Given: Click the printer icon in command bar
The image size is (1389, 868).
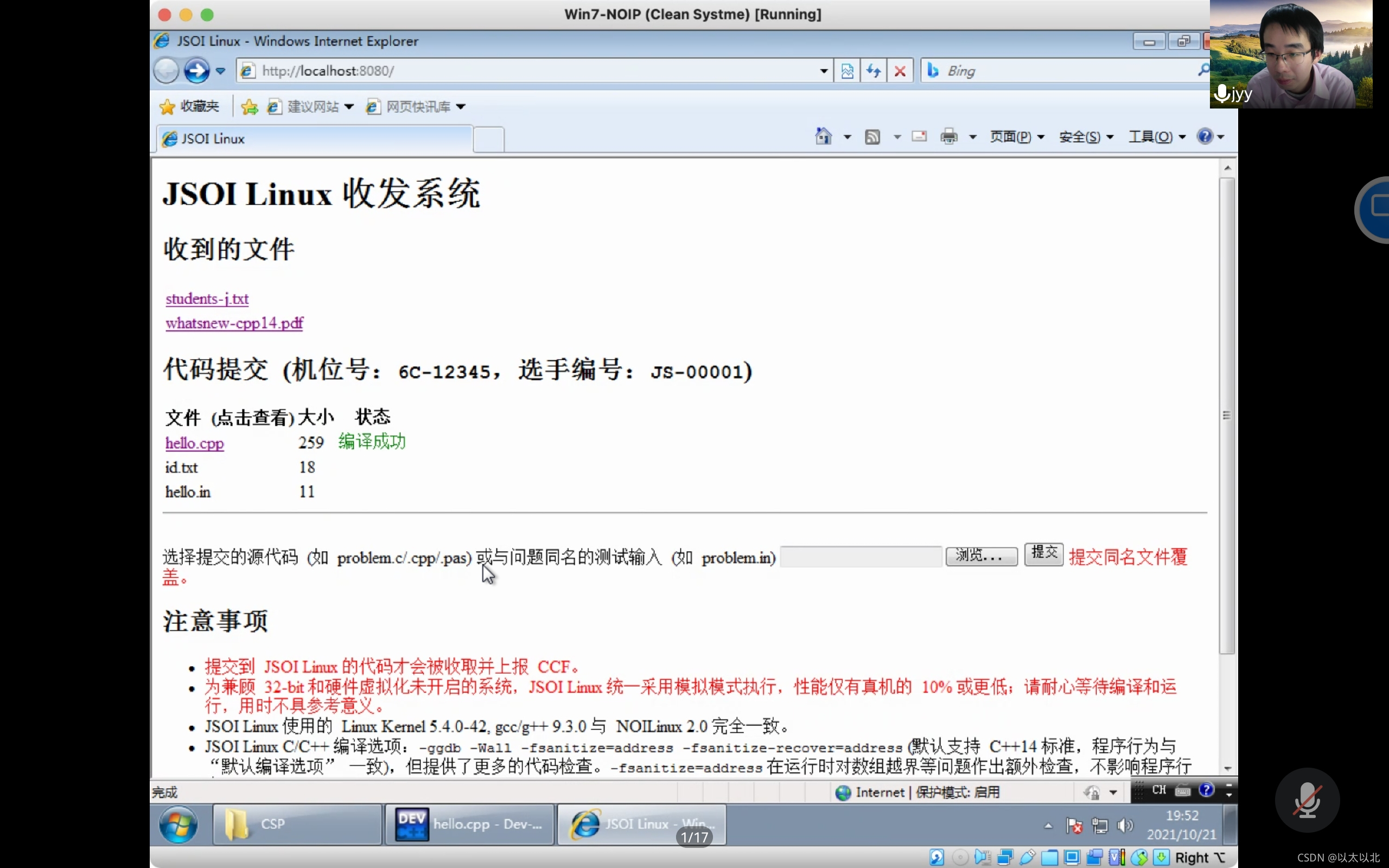Looking at the screenshot, I should [x=949, y=137].
